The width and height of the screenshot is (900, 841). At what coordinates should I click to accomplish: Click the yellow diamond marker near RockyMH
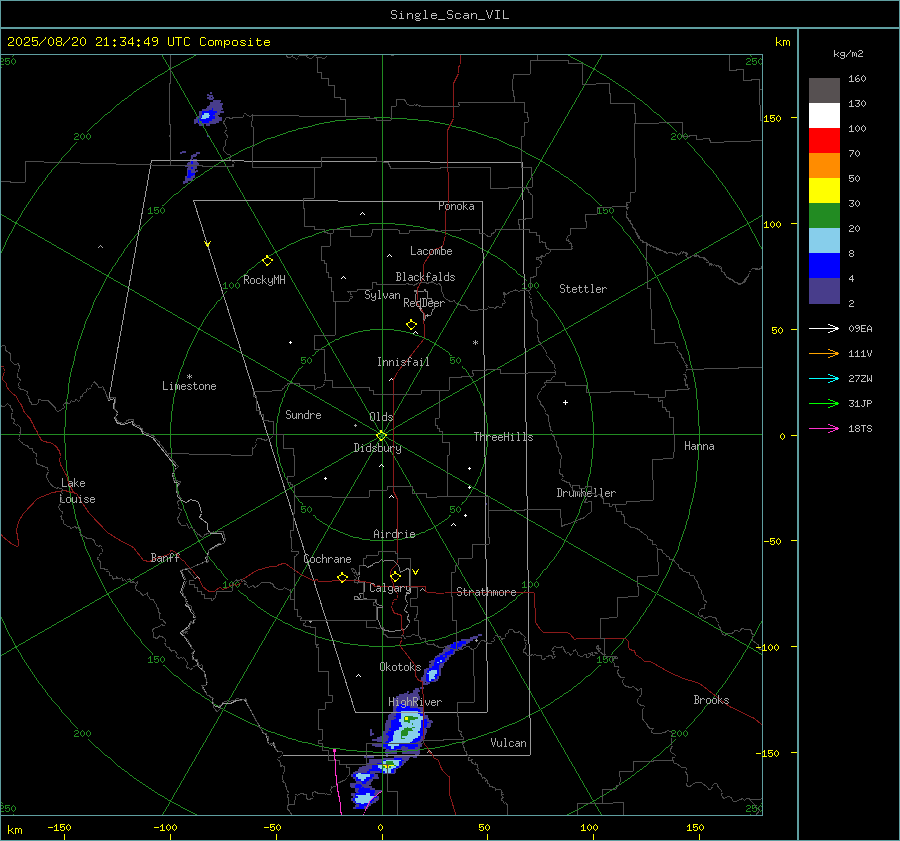coord(267,261)
